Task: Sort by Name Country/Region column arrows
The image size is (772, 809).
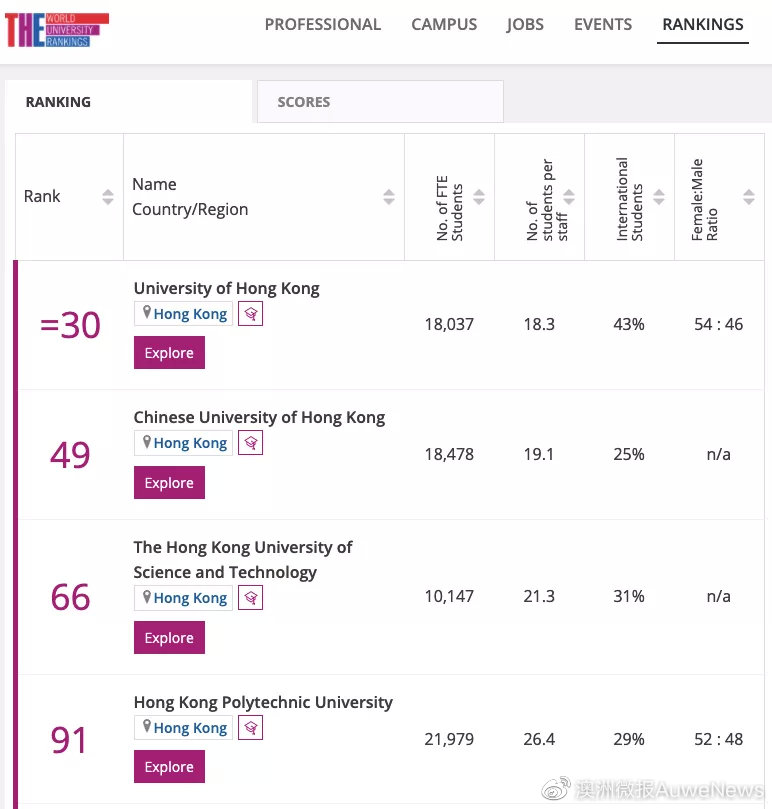Action: click(x=389, y=197)
